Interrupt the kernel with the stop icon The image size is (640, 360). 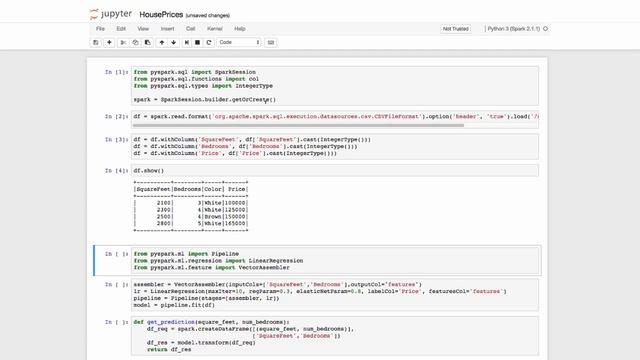198,42
